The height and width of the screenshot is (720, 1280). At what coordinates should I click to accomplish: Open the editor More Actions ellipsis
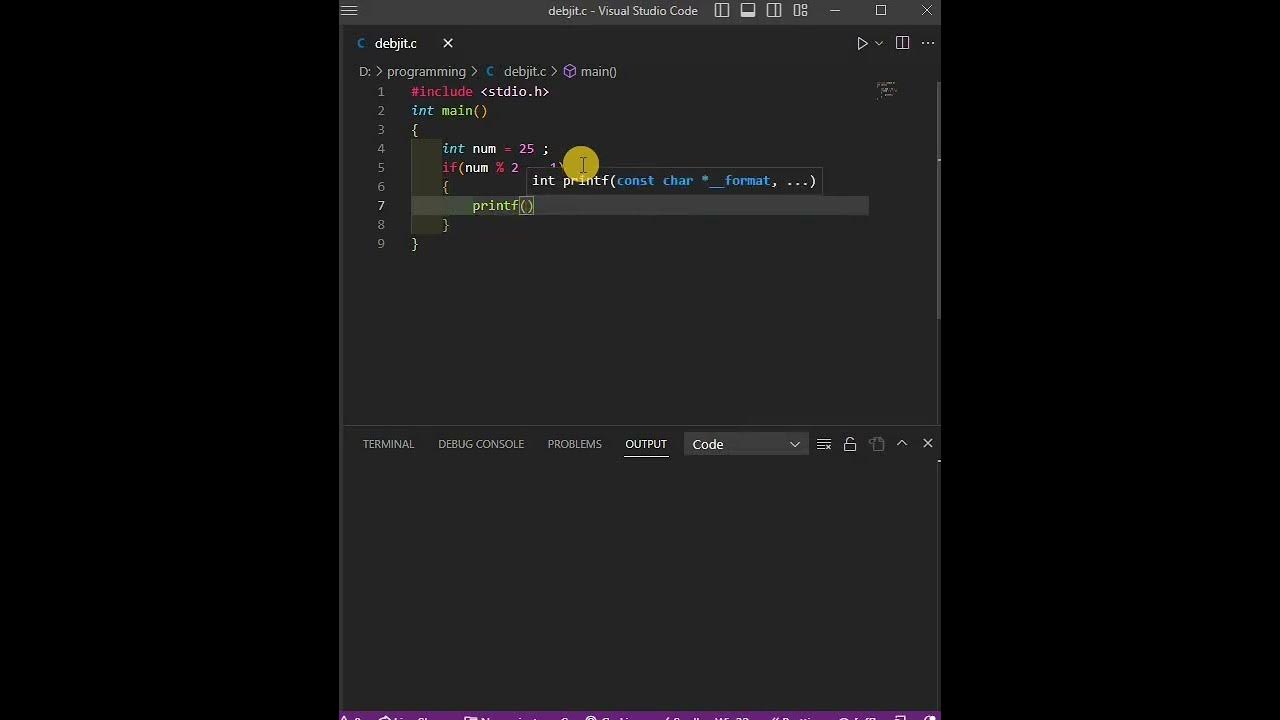click(x=928, y=43)
